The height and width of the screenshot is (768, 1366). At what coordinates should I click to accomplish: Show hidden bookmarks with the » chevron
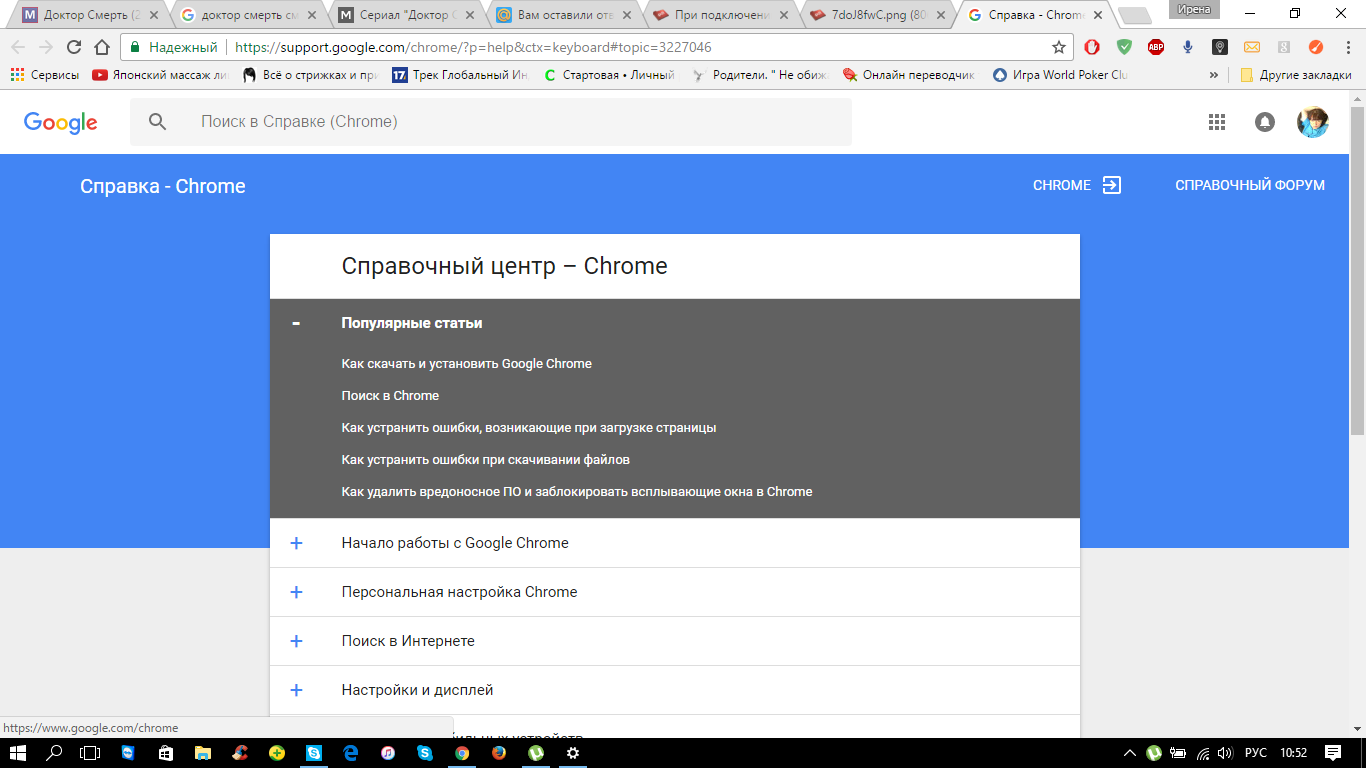(x=1214, y=75)
